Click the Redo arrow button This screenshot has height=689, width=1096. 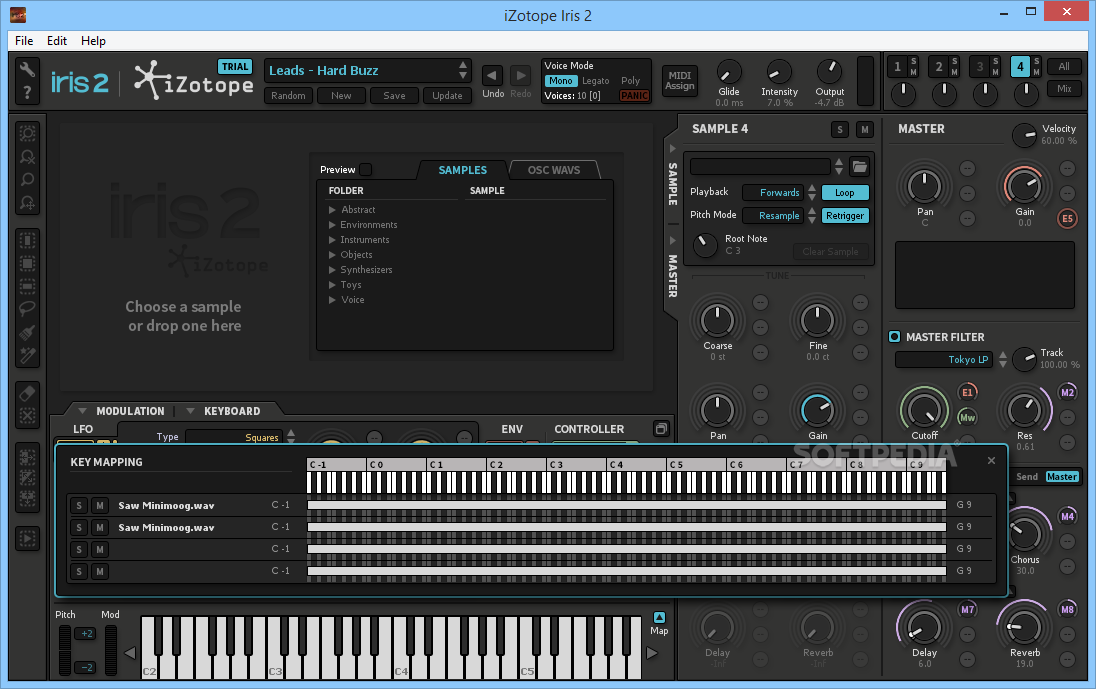[x=521, y=75]
